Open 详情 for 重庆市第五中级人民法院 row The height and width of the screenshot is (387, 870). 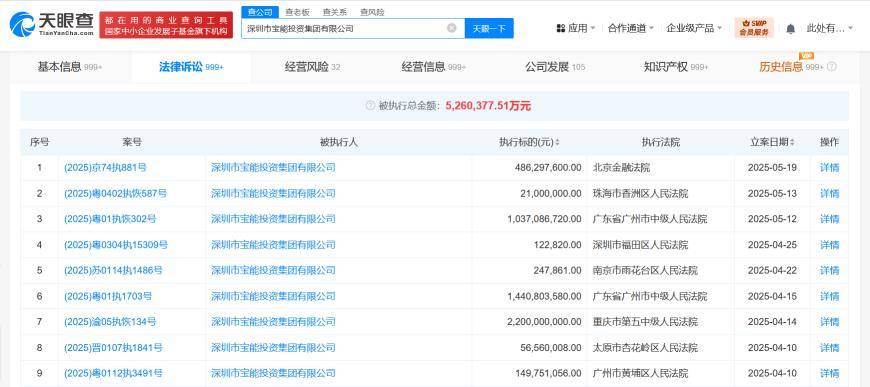click(829, 321)
